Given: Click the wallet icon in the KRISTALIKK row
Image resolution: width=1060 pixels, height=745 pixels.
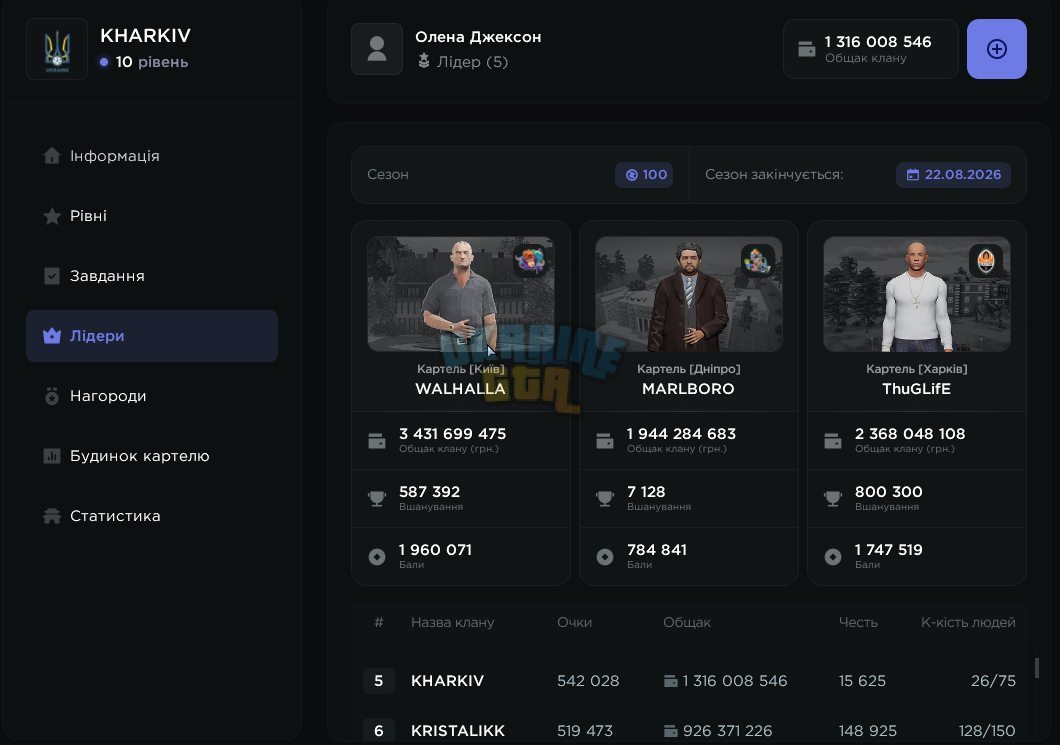Looking at the screenshot, I should click(671, 731).
